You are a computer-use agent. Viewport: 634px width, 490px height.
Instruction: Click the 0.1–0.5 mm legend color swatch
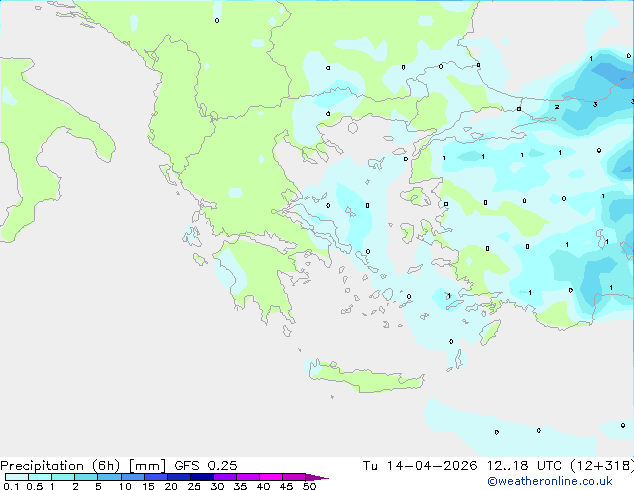pyautogui.click(x=17, y=477)
